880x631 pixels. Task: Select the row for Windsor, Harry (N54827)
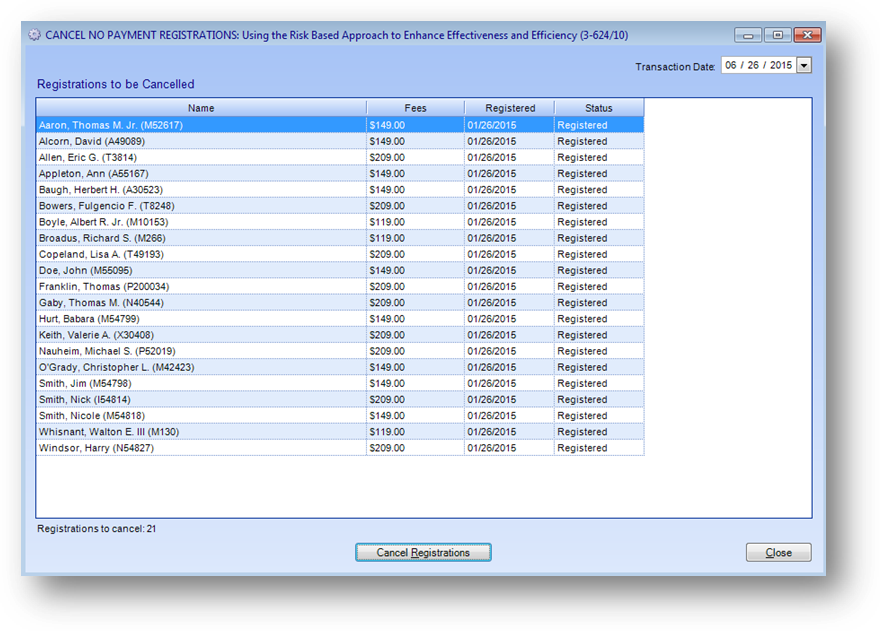[x=340, y=448]
